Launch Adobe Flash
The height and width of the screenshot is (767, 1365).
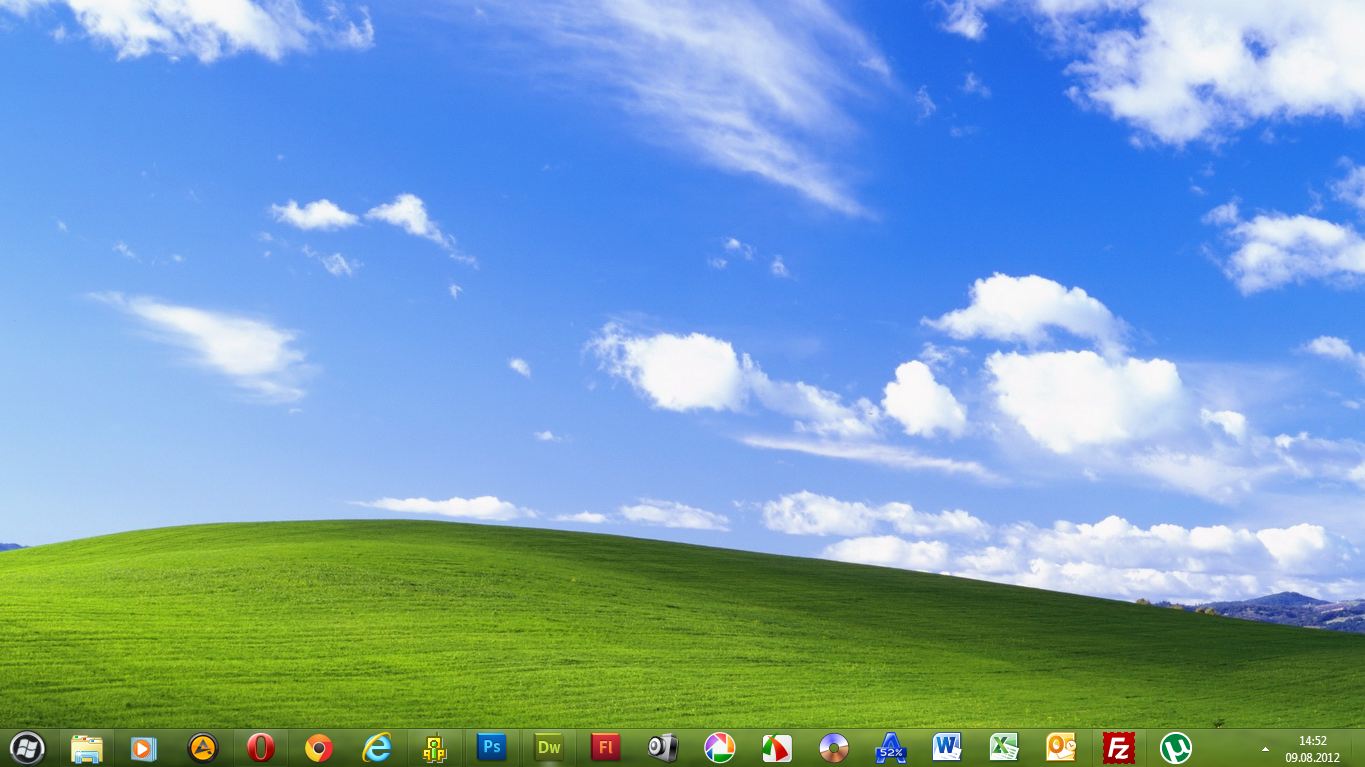tap(605, 747)
